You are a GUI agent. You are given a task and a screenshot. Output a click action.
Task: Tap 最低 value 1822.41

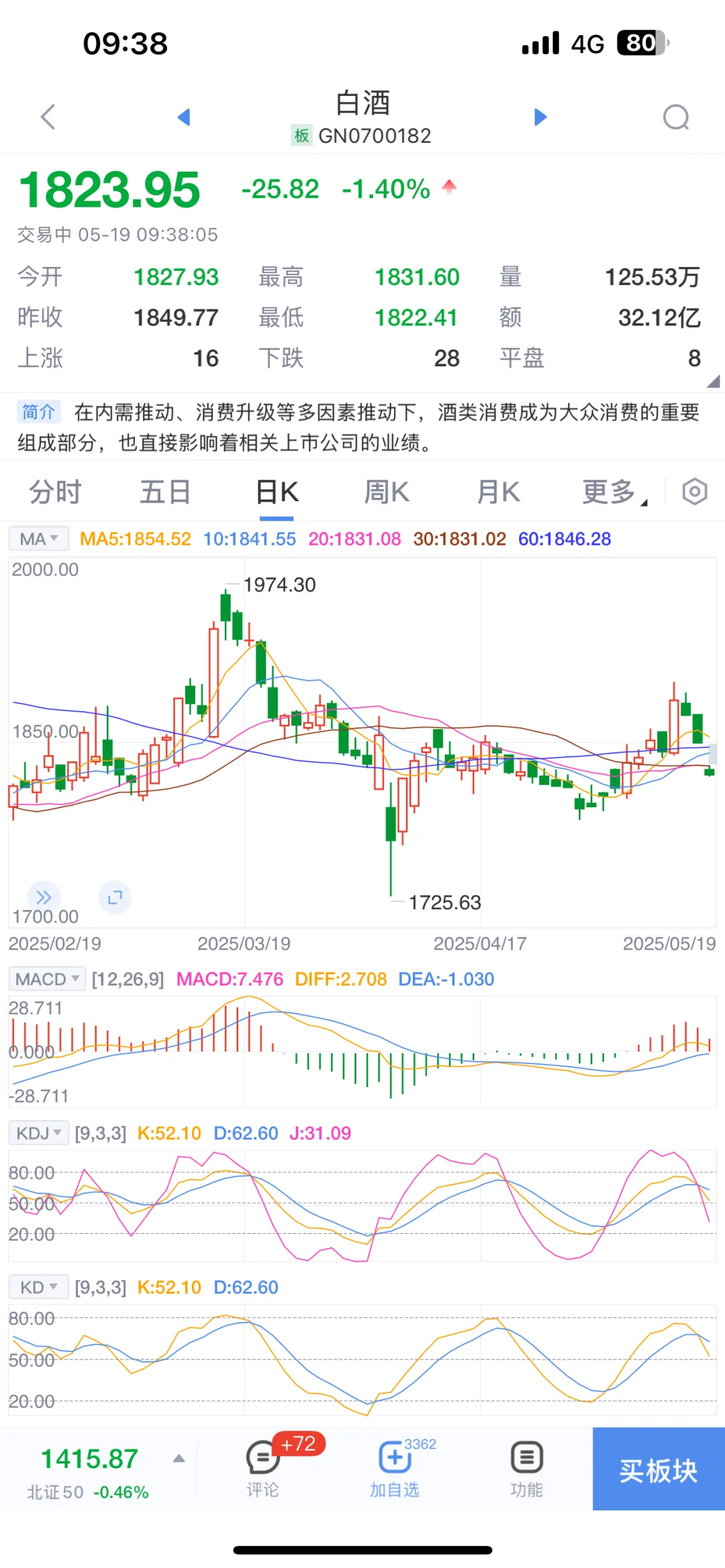coord(416,317)
